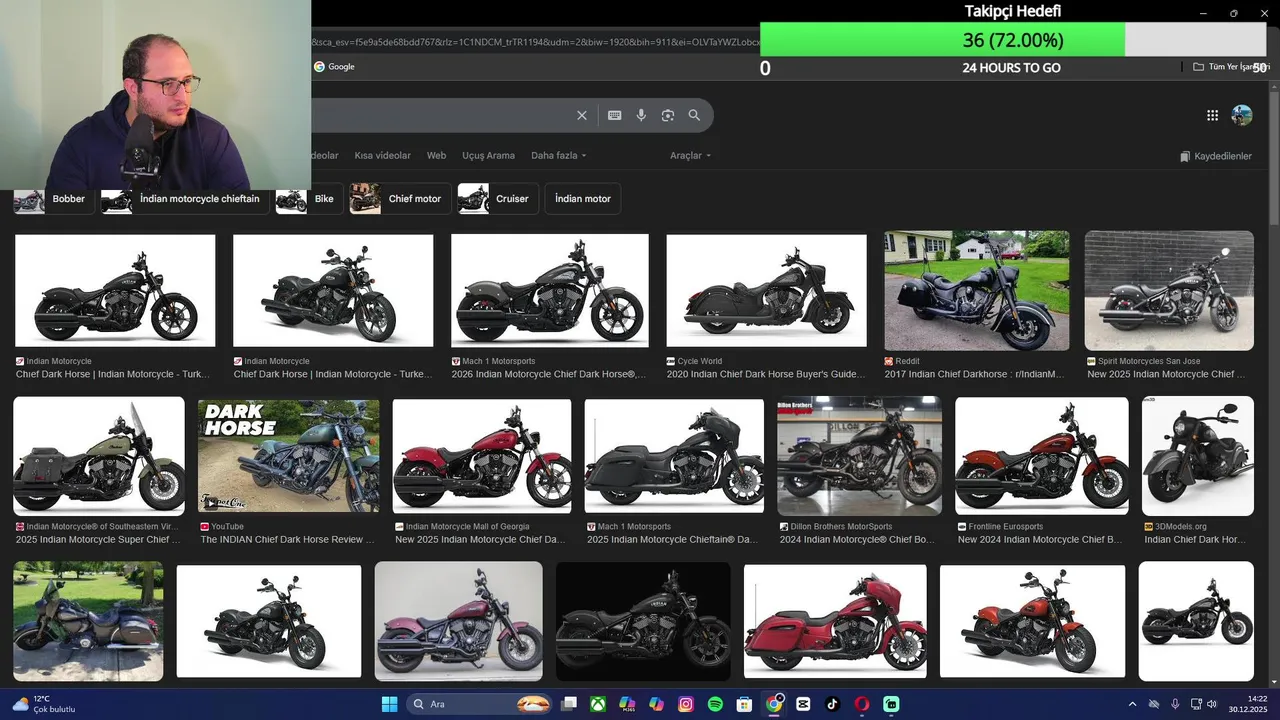Open the Cycle World 2020 Chief image

tap(767, 291)
